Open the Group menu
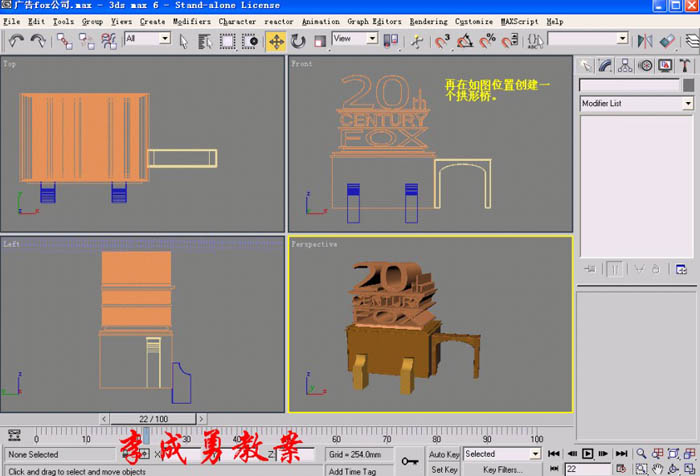700x476 pixels. point(92,21)
